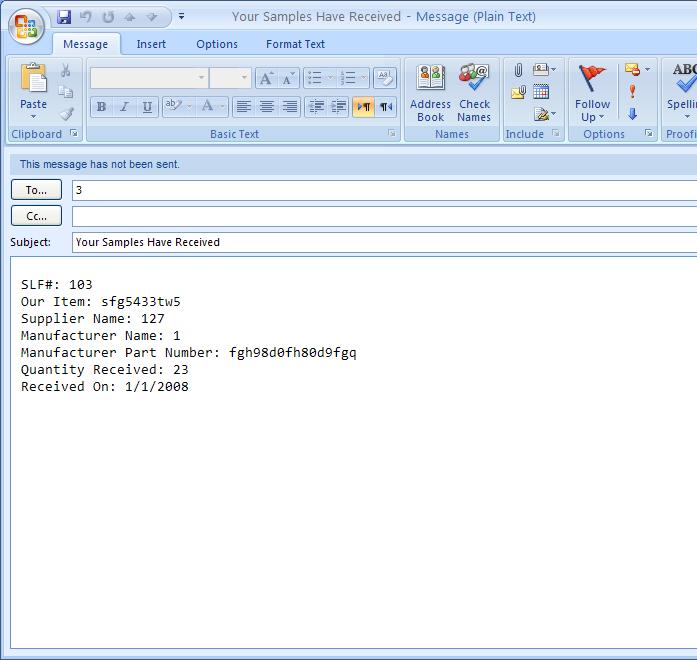The image size is (697, 660).
Task: Open the Office button menu
Action: pyautogui.click(x=26, y=26)
